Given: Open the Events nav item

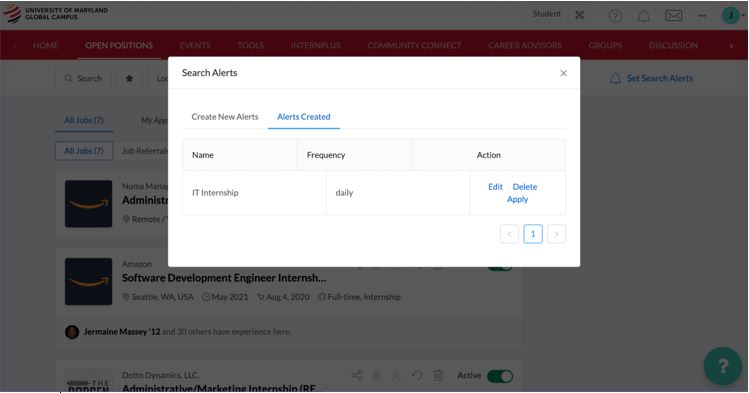Looking at the screenshot, I should tap(195, 45).
